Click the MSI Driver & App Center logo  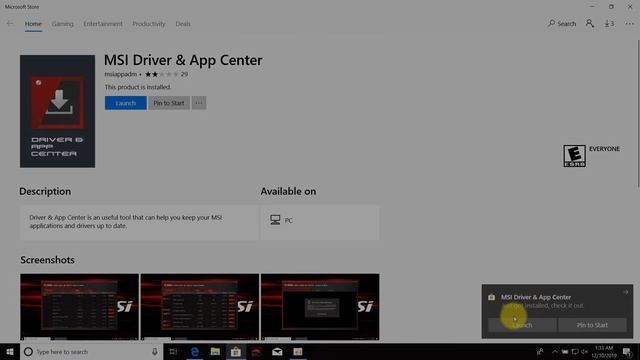58,111
